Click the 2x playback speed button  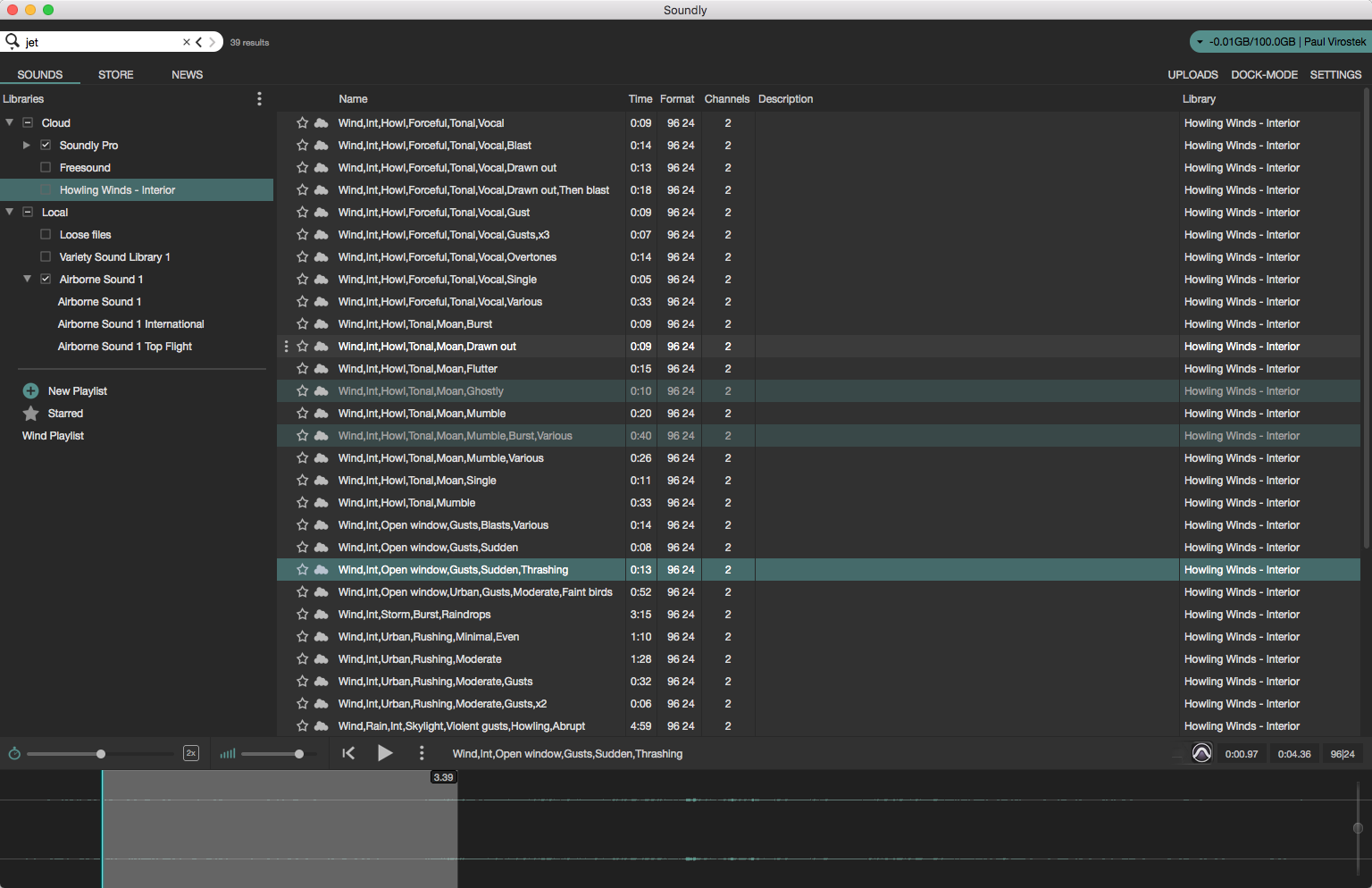click(190, 753)
